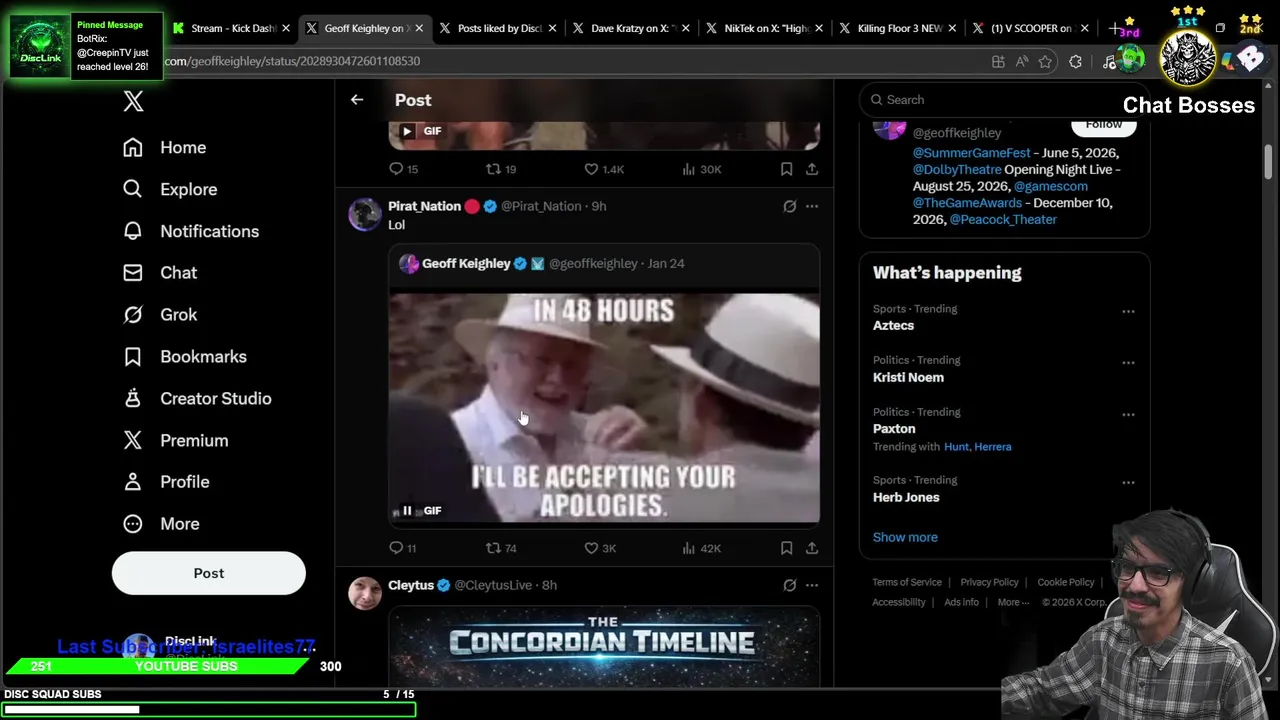The width and height of the screenshot is (1280, 720).
Task: Open more options for Kristi Noem trend
Action: coord(1128,363)
